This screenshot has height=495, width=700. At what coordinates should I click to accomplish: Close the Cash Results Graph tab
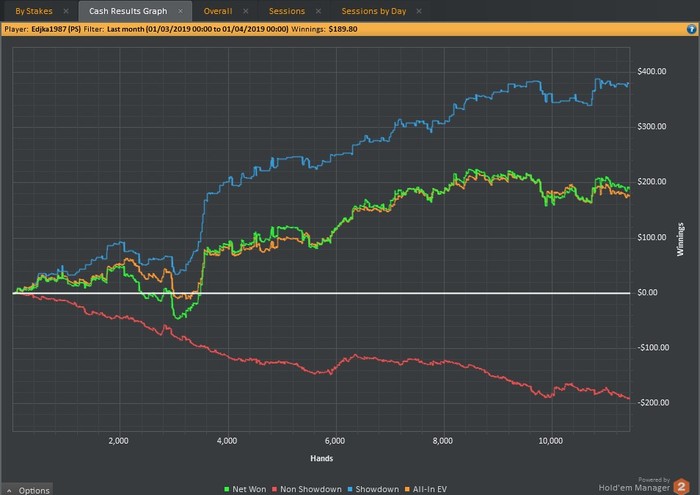click(180, 11)
